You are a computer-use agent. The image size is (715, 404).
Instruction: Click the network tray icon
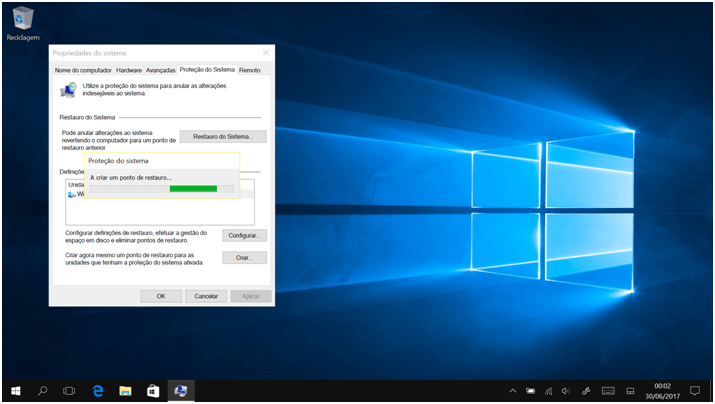548,390
